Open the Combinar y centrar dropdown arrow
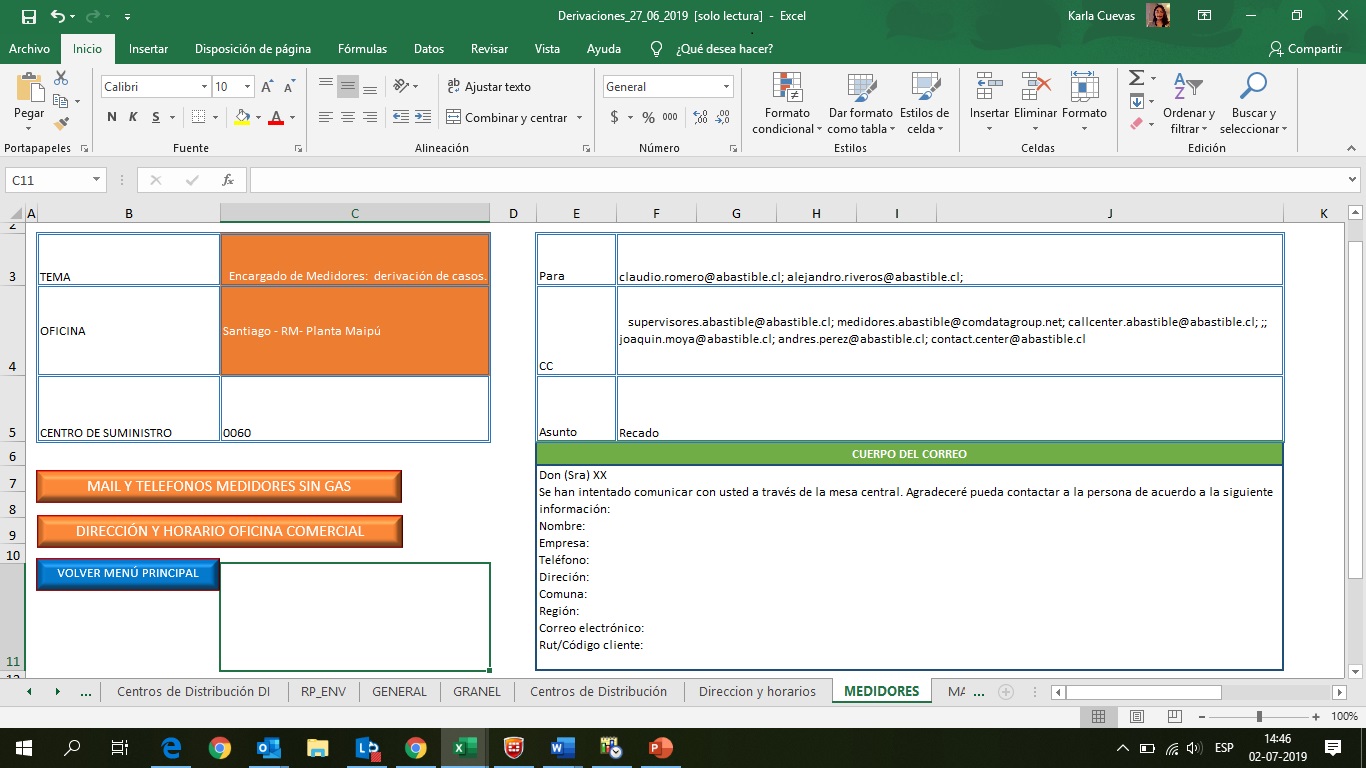This screenshot has width=1366, height=768. click(579, 117)
